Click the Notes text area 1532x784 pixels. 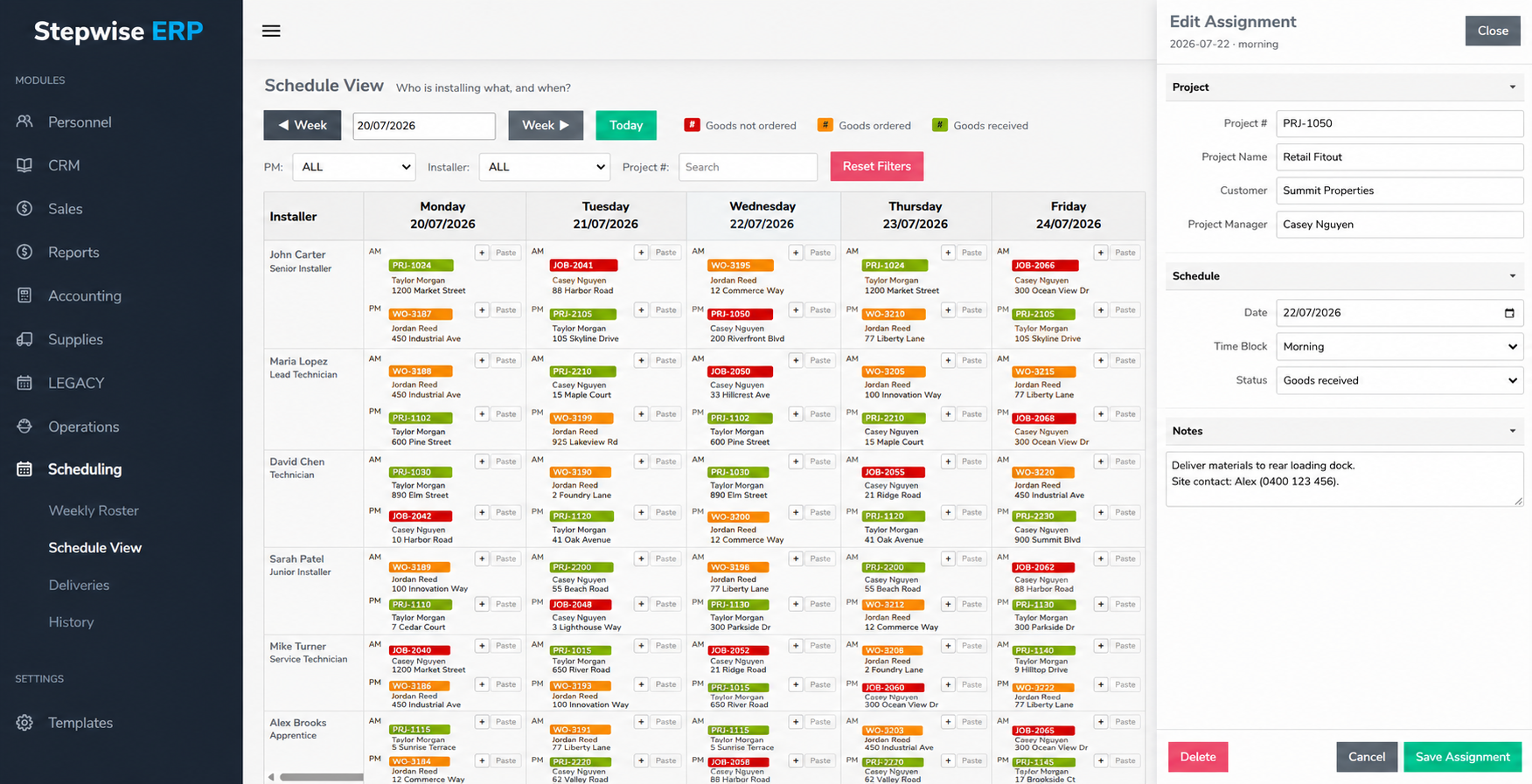(x=1344, y=479)
